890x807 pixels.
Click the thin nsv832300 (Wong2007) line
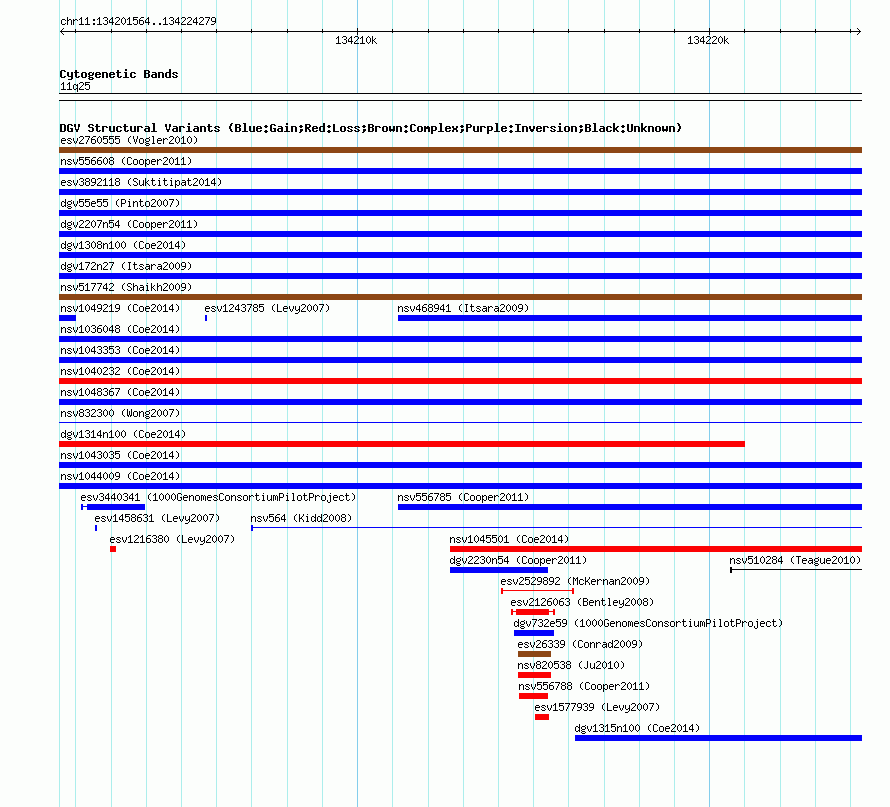460,423
